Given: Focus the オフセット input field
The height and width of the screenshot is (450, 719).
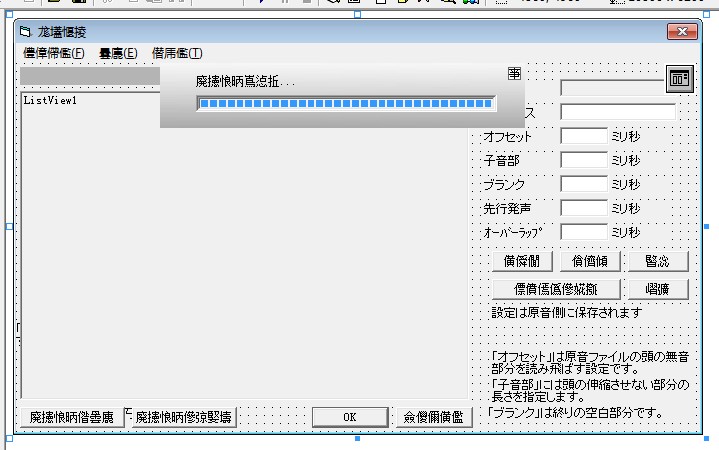Looking at the screenshot, I should pyautogui.click(x=584, y=136).
